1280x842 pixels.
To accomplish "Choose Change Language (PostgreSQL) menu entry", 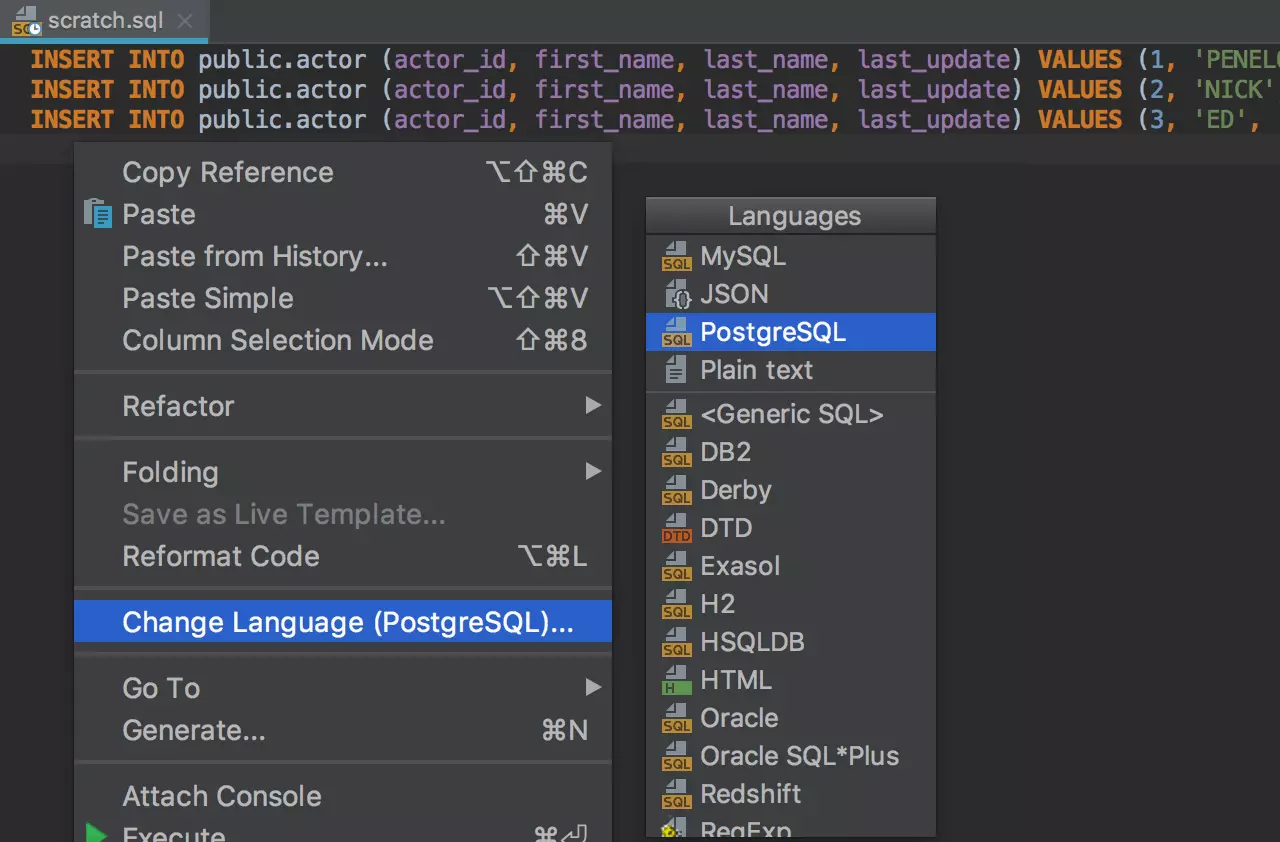I will [347, 622].
